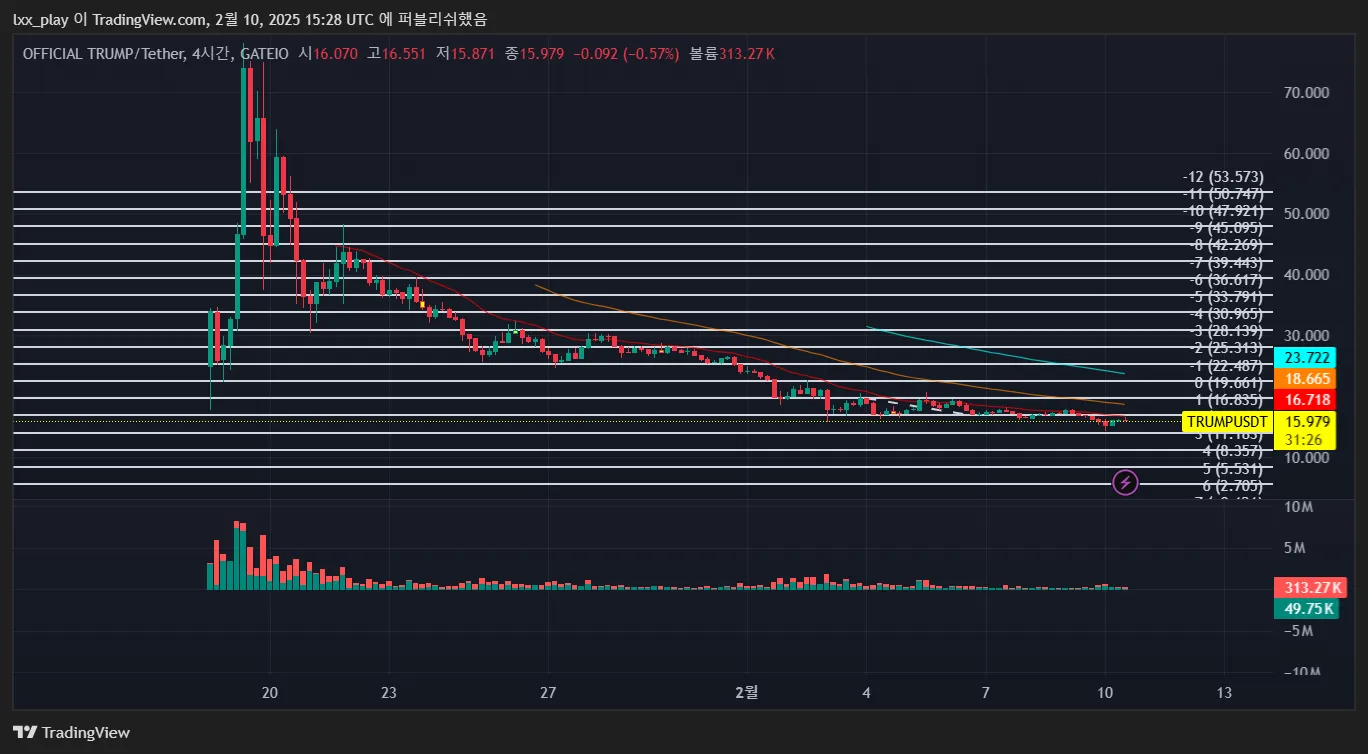Click the -2 (25.313) Fibonacci level label
The width and height of the screenshot is (1368, 754).
(x=1226, y=348)
